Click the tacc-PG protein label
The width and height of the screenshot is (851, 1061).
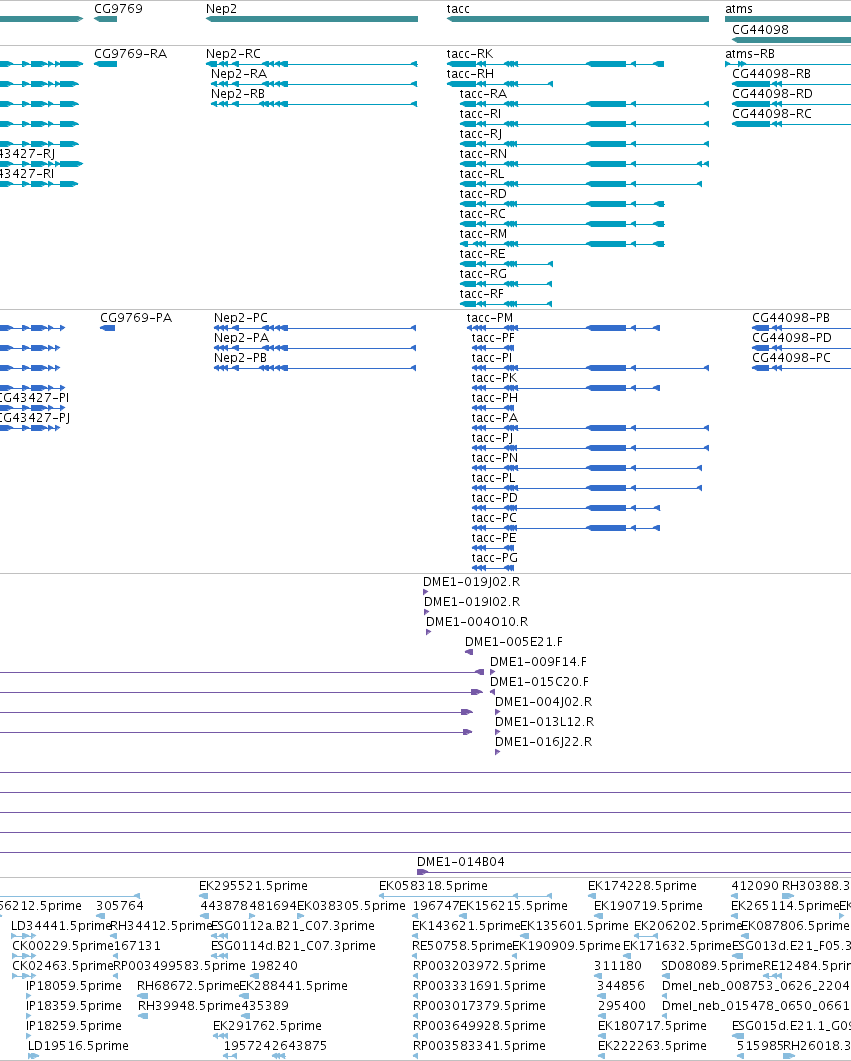click(494, 558)
